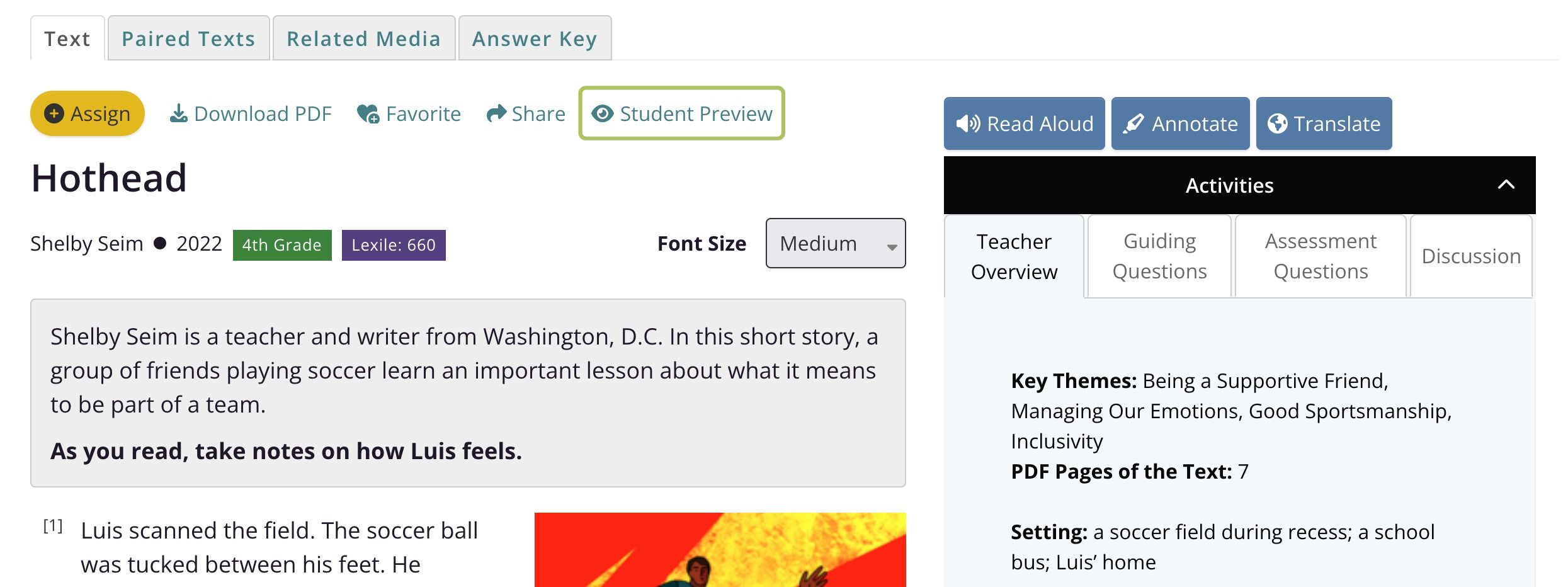Click the Share arrow icon

pyautogui.click(x=496, y=113)
